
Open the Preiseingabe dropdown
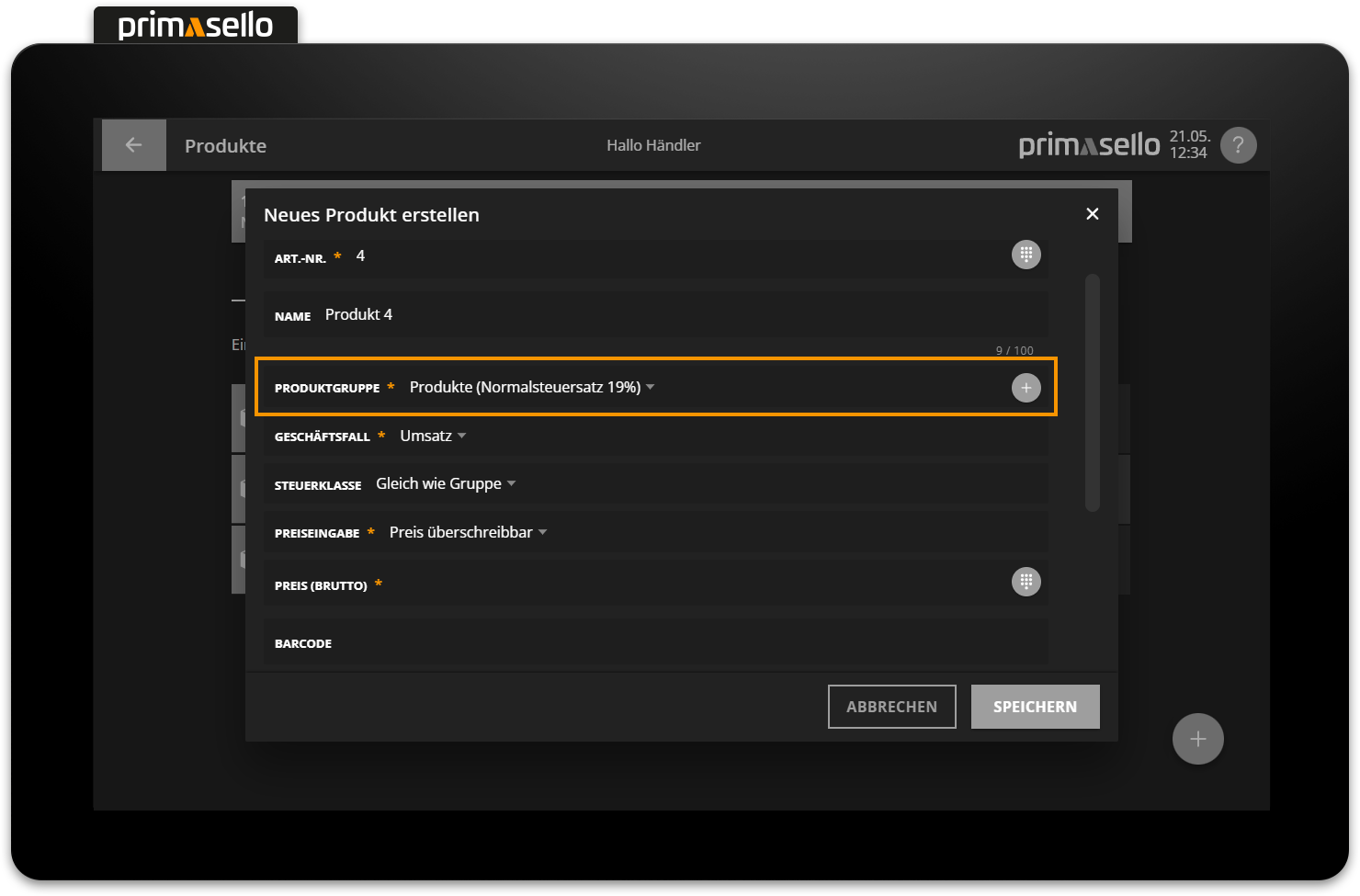[468, 533]
